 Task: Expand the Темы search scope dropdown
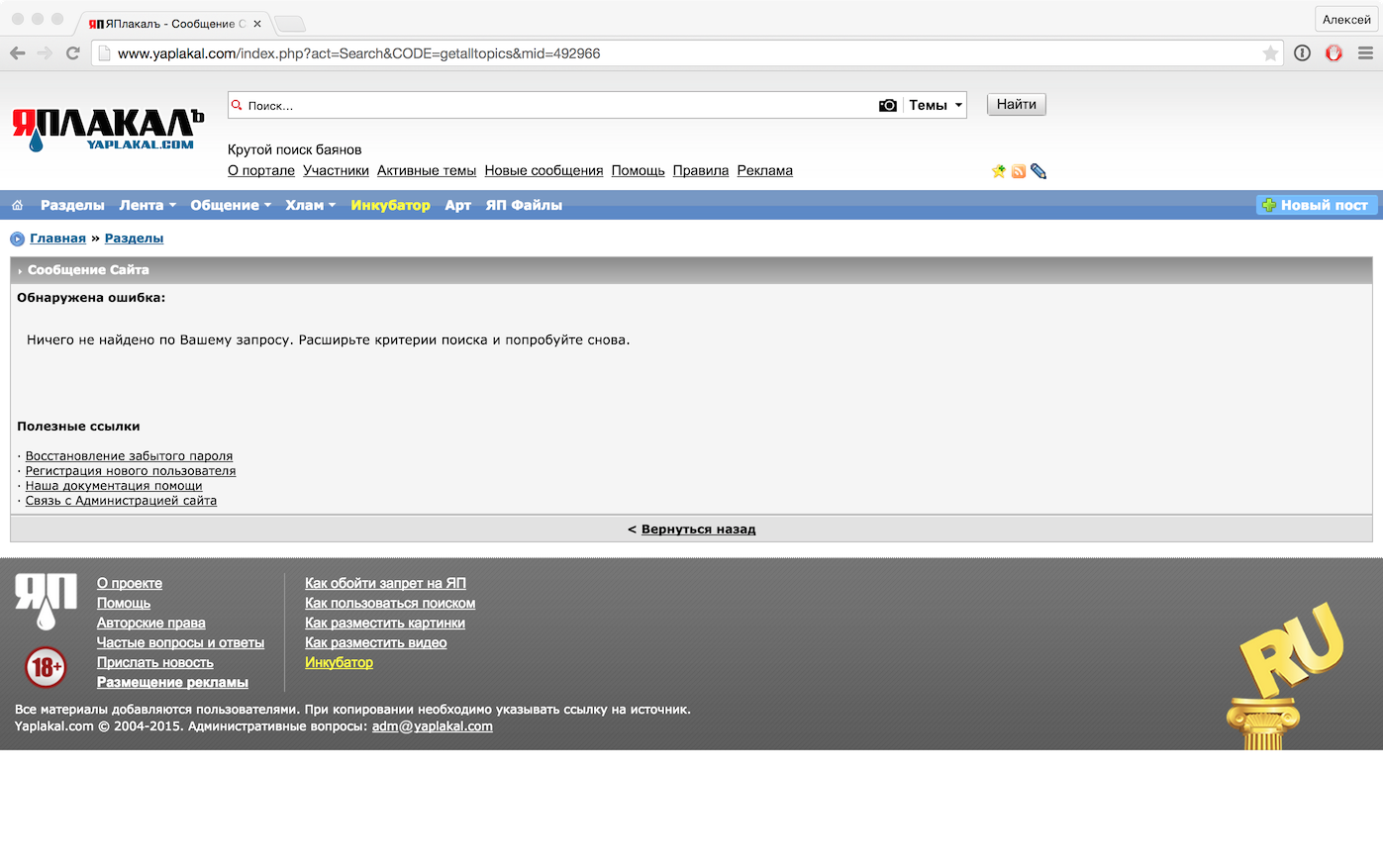pos(935,105)
